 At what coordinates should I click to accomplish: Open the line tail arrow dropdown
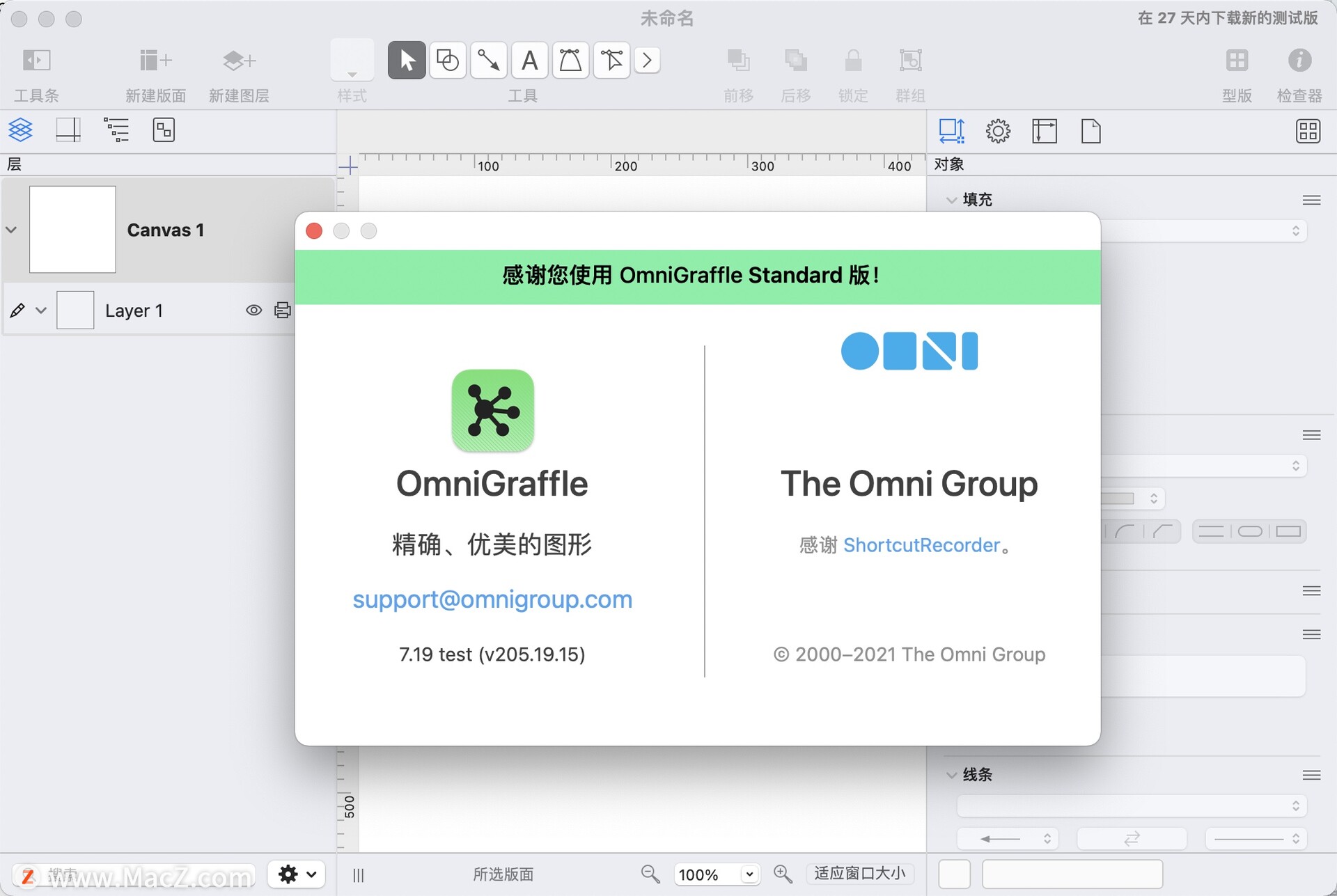(1008, 839)
